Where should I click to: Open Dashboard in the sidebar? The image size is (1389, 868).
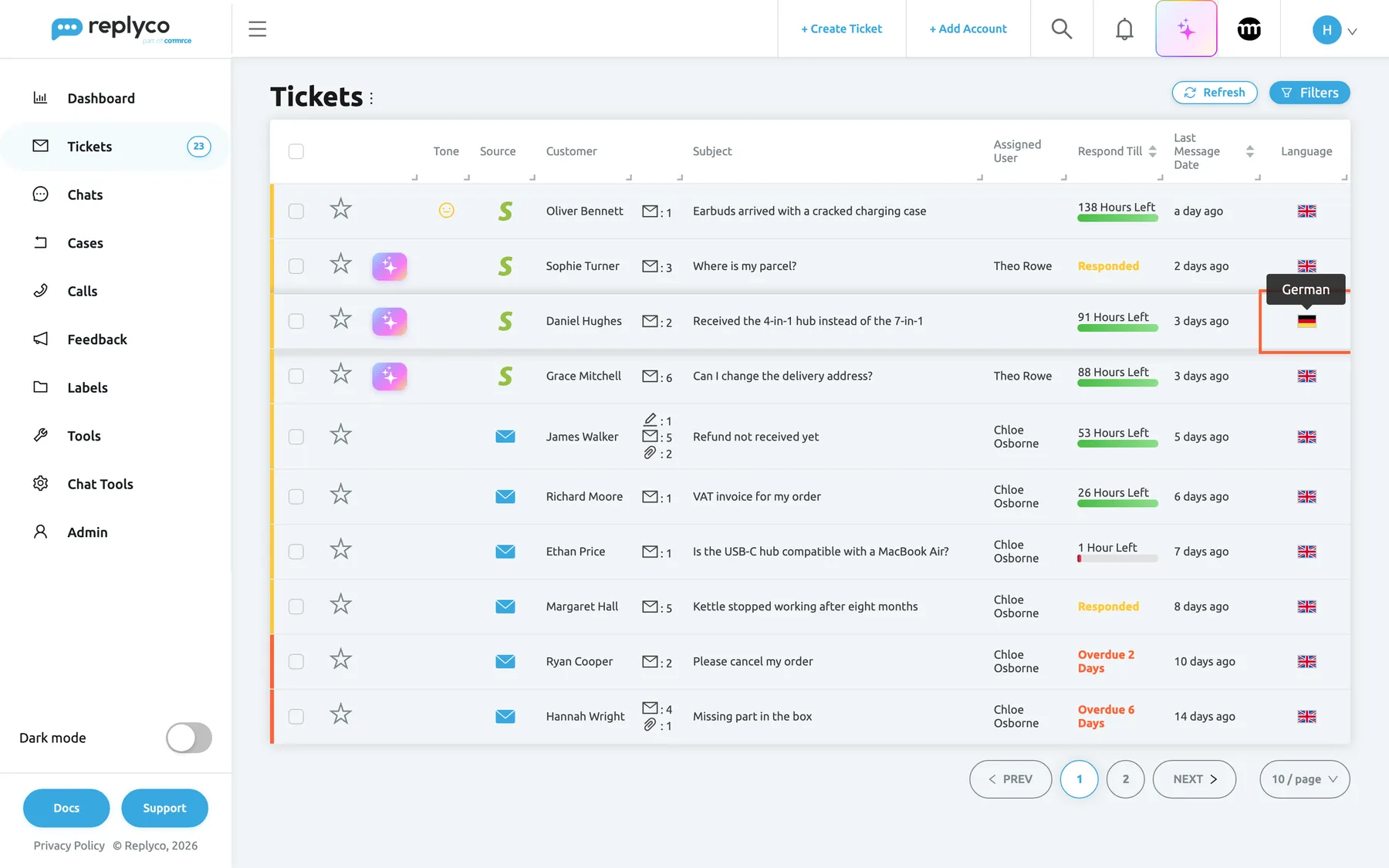[101, 98]
